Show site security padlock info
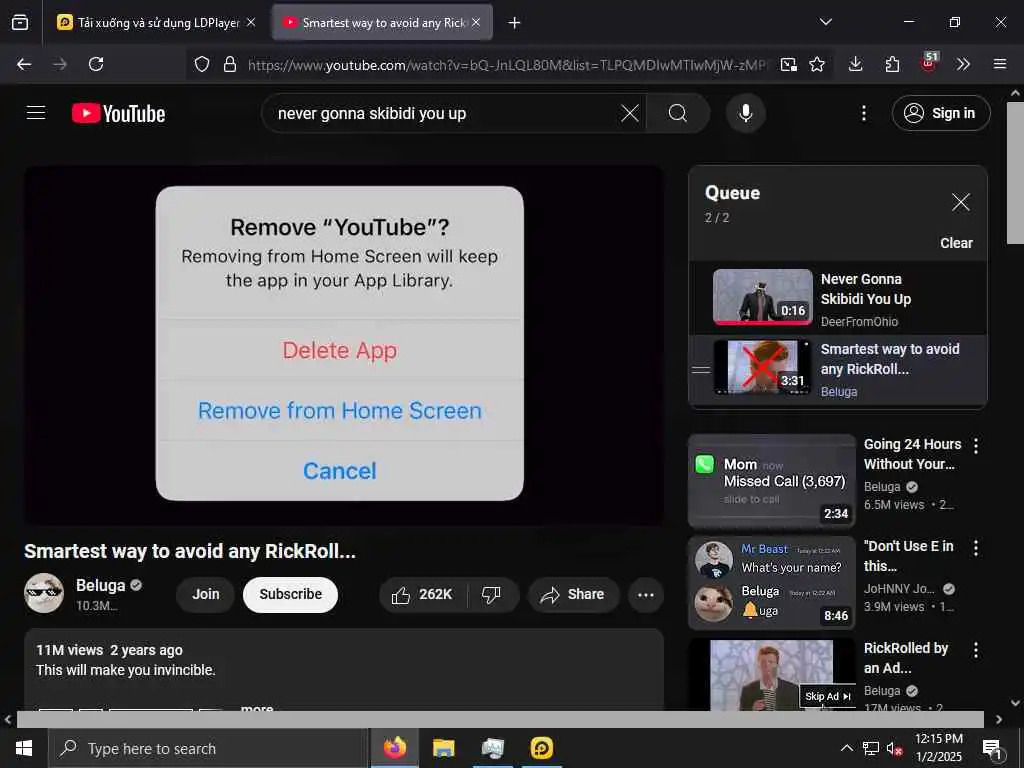The width and height of the screenshot is (1024, 768). coord(230,64)
